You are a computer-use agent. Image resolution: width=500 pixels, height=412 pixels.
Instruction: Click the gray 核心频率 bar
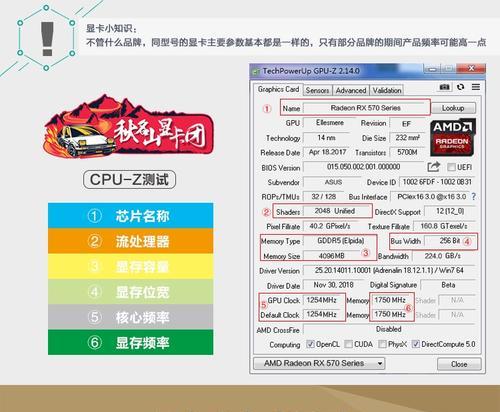[x=130, y=317]
